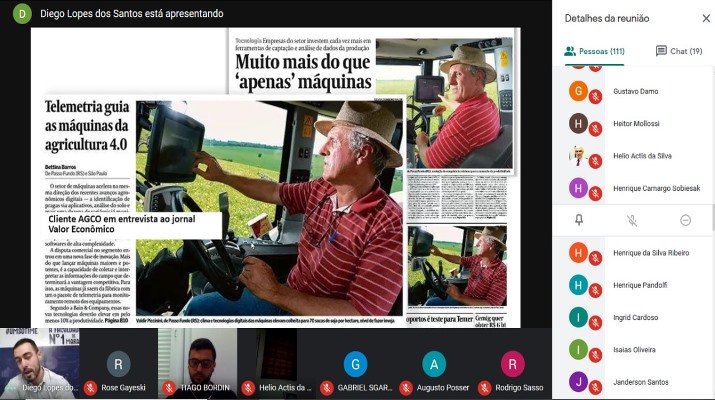The width and height of the screenshot is (715, 400).
Task: Click the presented newspaper slide
Action: [x=275, y=177]
